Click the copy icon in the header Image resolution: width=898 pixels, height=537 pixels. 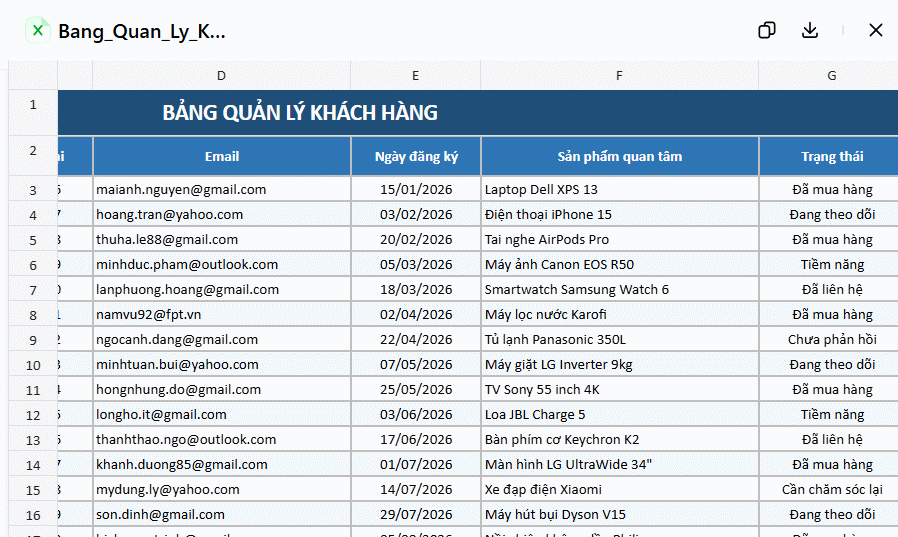point(766,30)
